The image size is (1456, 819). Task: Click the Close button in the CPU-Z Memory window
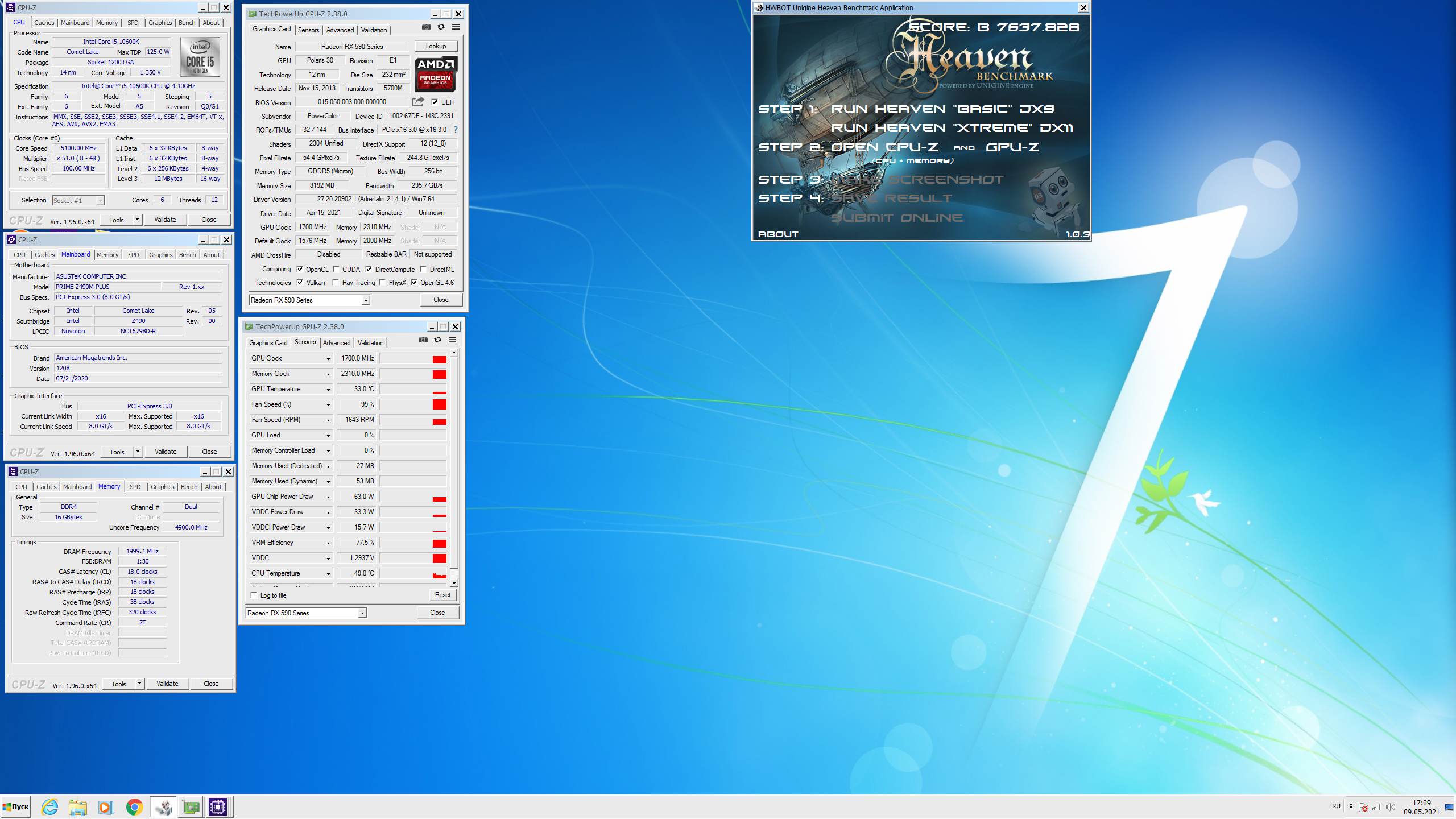[x=211, y=684]
